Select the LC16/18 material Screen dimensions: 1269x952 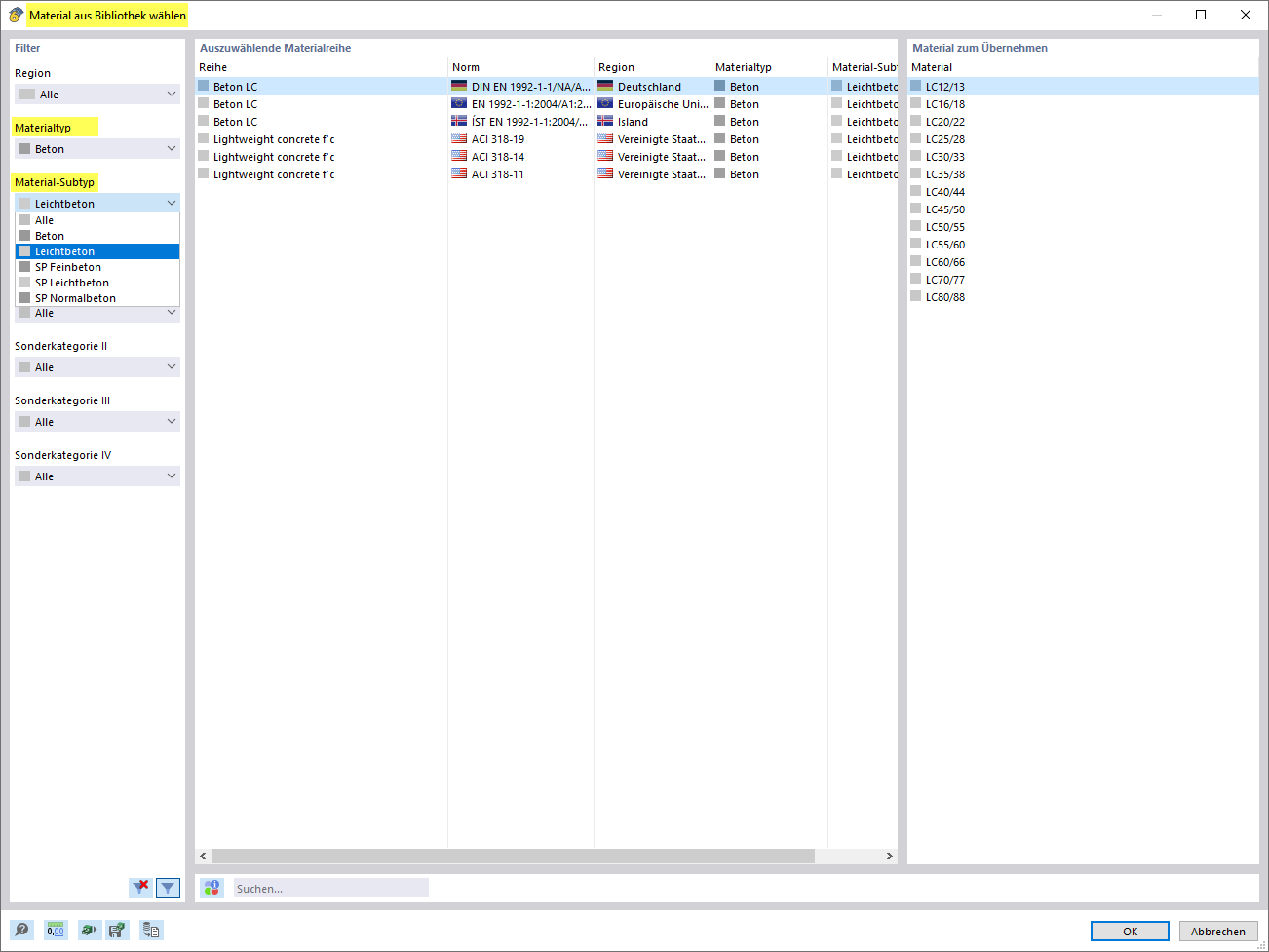click(x=1083, y=104)
